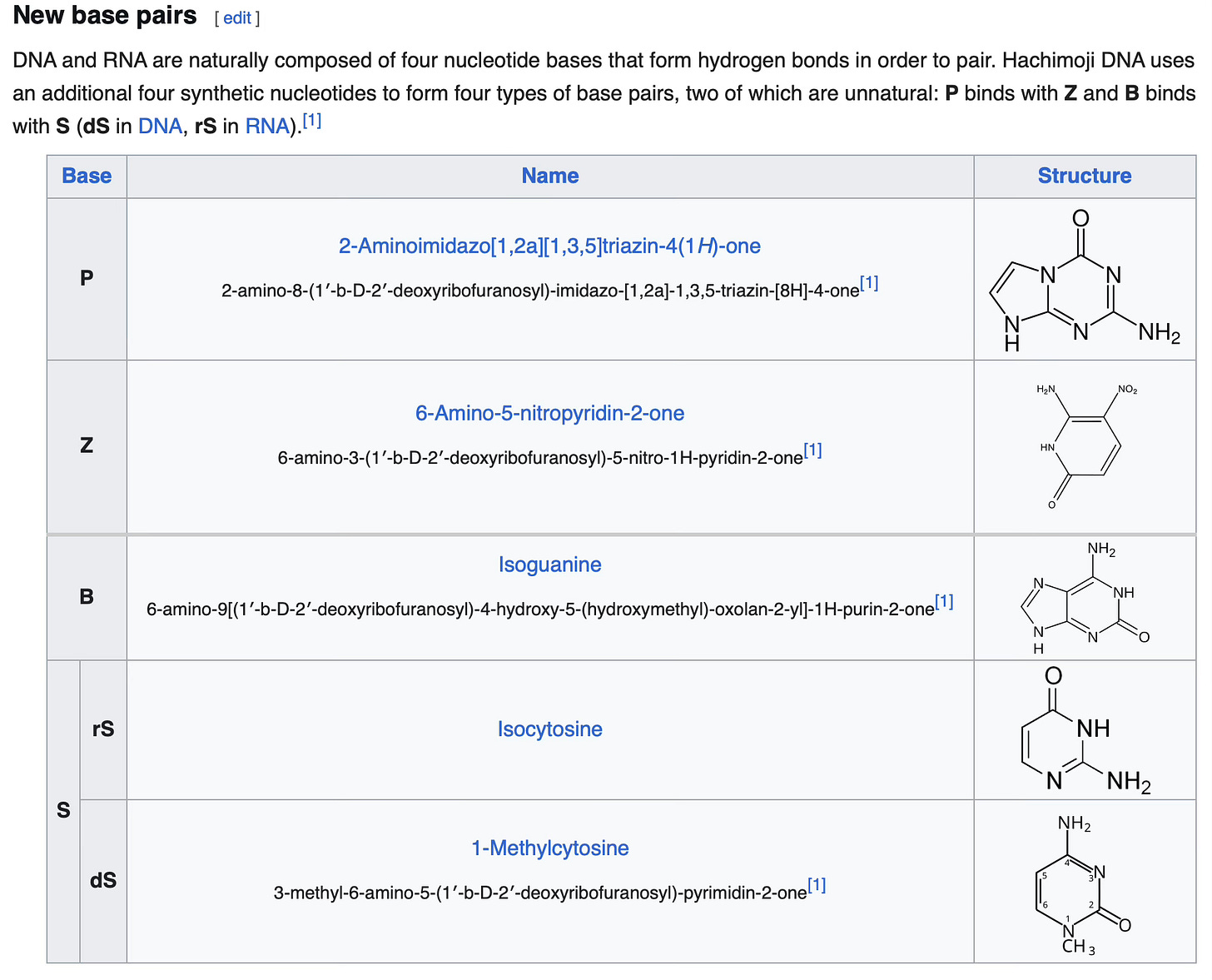
Task: Follow citation [1] in the dS row
Action: point(817,885)
